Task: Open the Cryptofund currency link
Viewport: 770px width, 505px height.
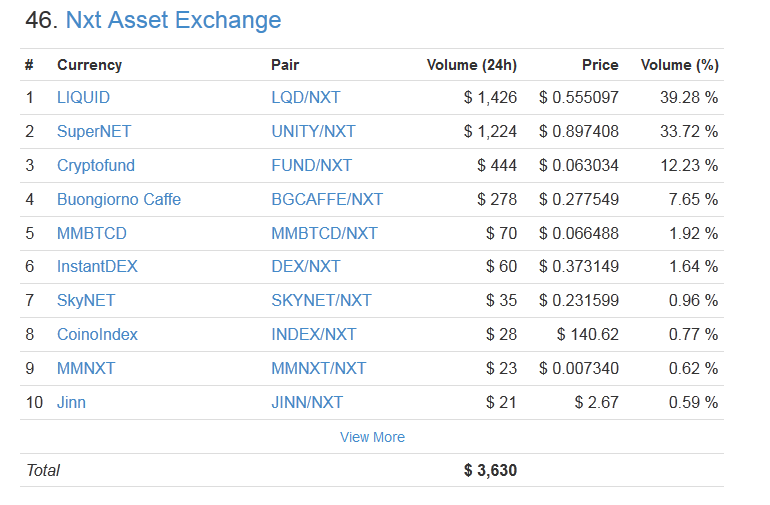Action: [96, 166]
